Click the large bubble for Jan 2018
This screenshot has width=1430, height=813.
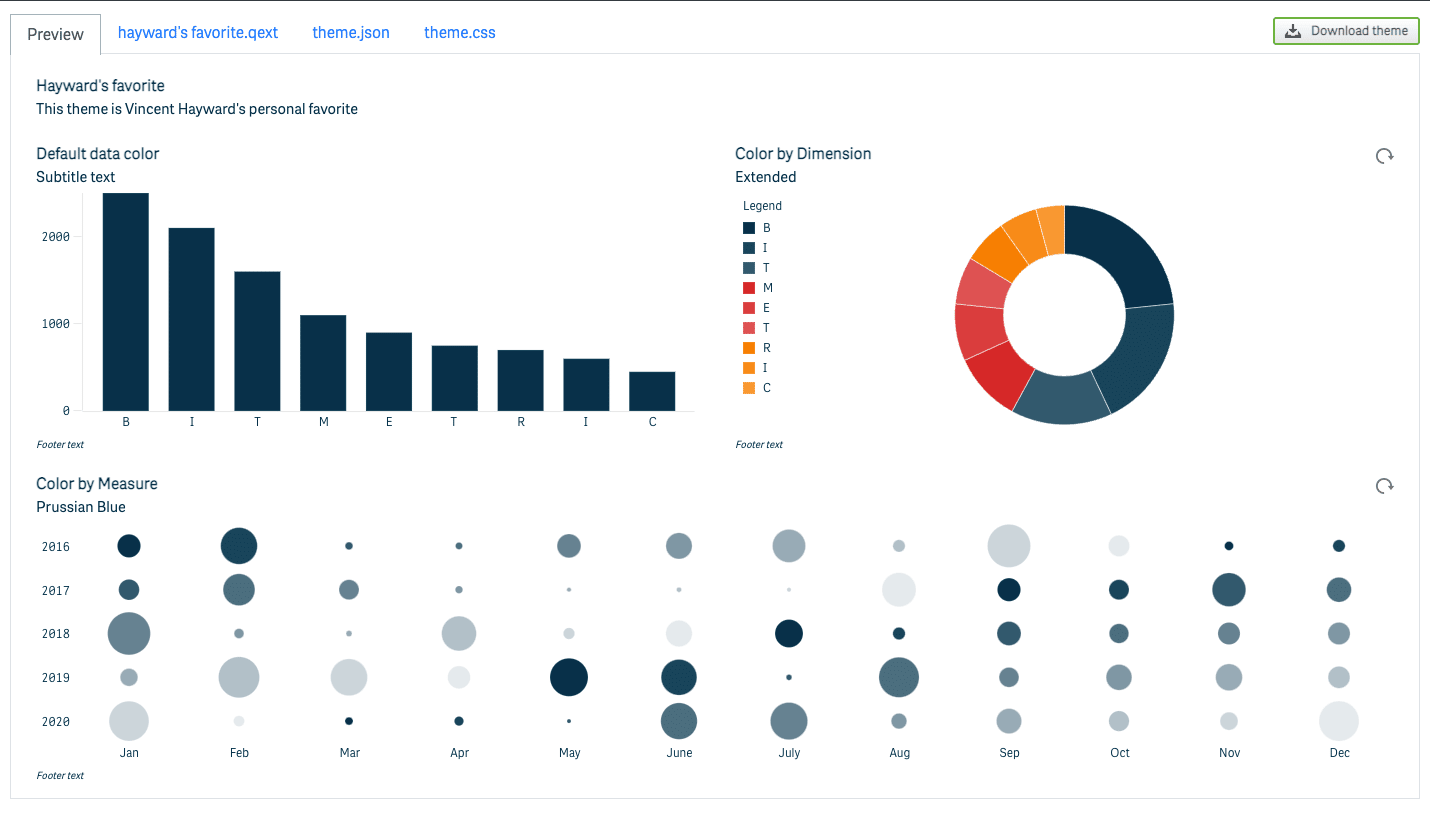[129, 634]
